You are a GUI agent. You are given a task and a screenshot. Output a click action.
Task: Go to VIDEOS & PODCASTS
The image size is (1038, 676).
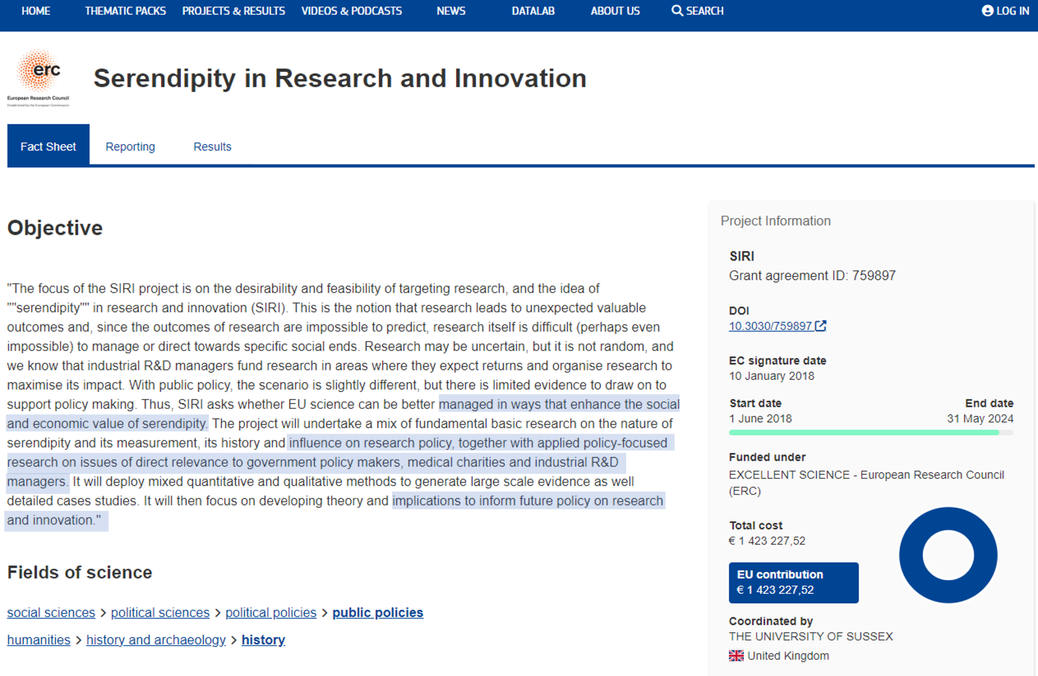[x=352, y=11]
